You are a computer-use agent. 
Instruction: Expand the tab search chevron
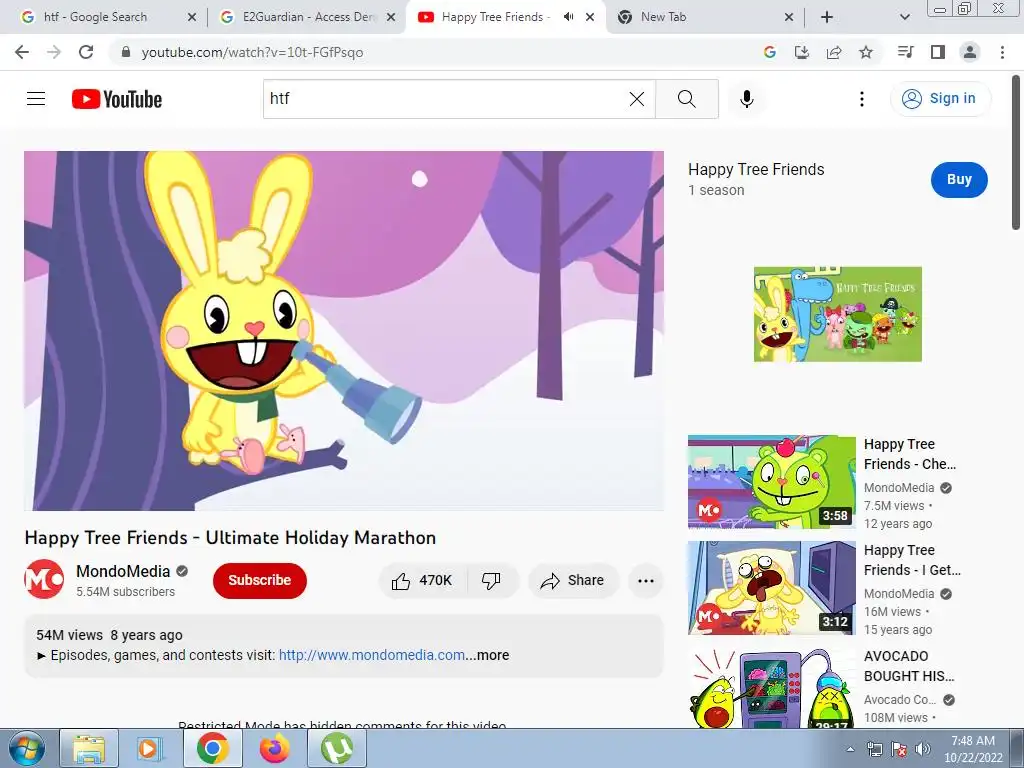(904, 17)
